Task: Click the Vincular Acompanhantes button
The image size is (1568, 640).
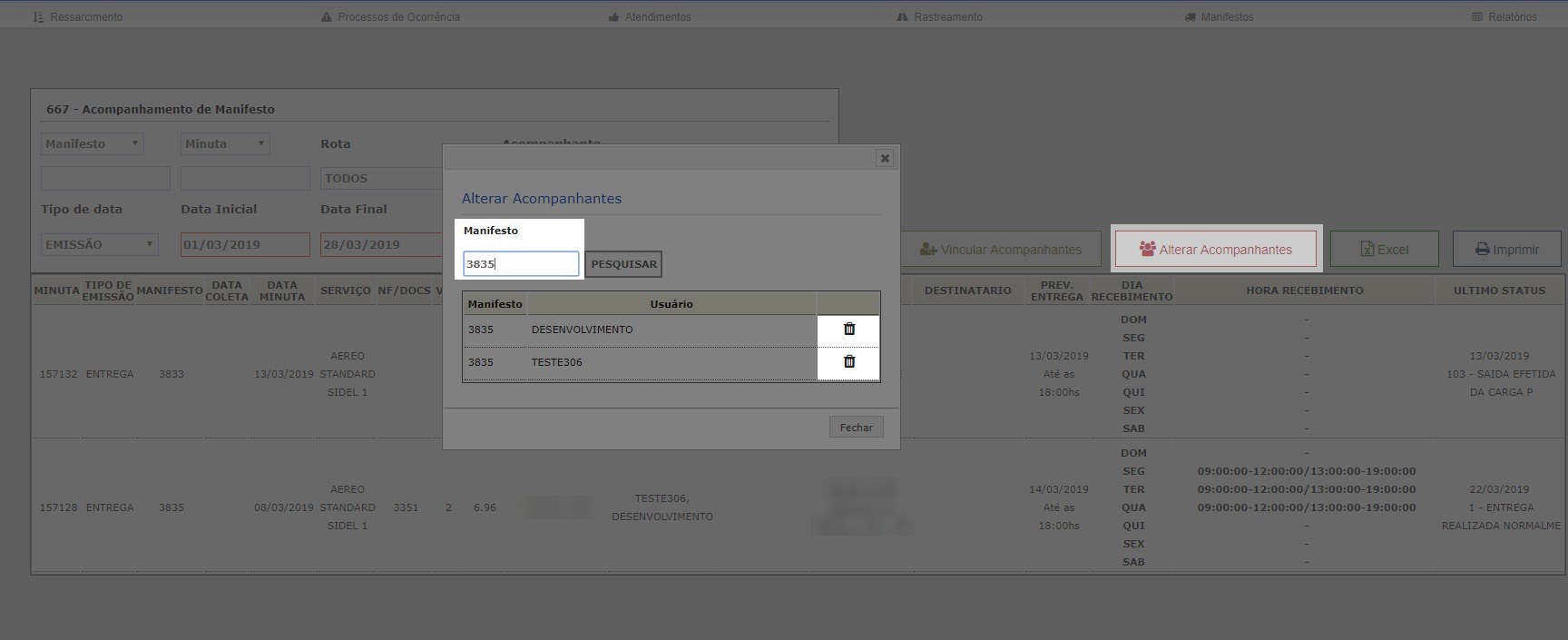Action: click(x=1001, y=250)
